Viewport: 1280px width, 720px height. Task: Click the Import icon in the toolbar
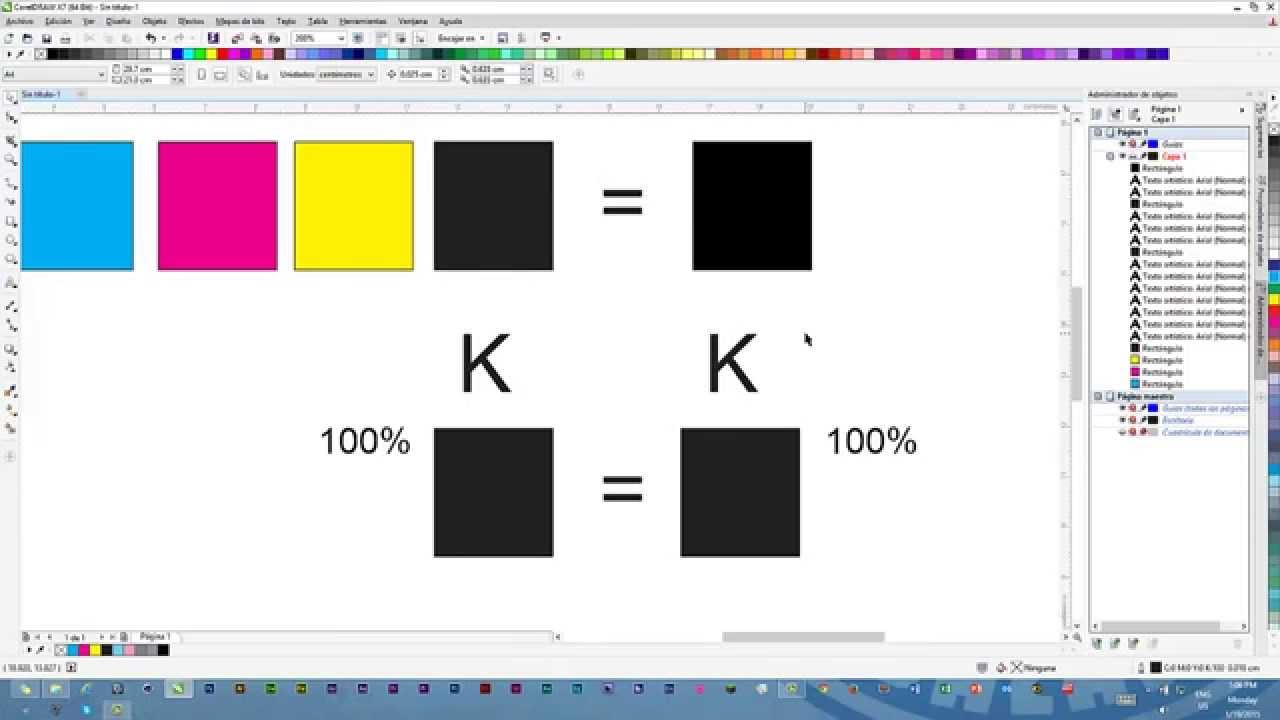[x=237, y=38]
